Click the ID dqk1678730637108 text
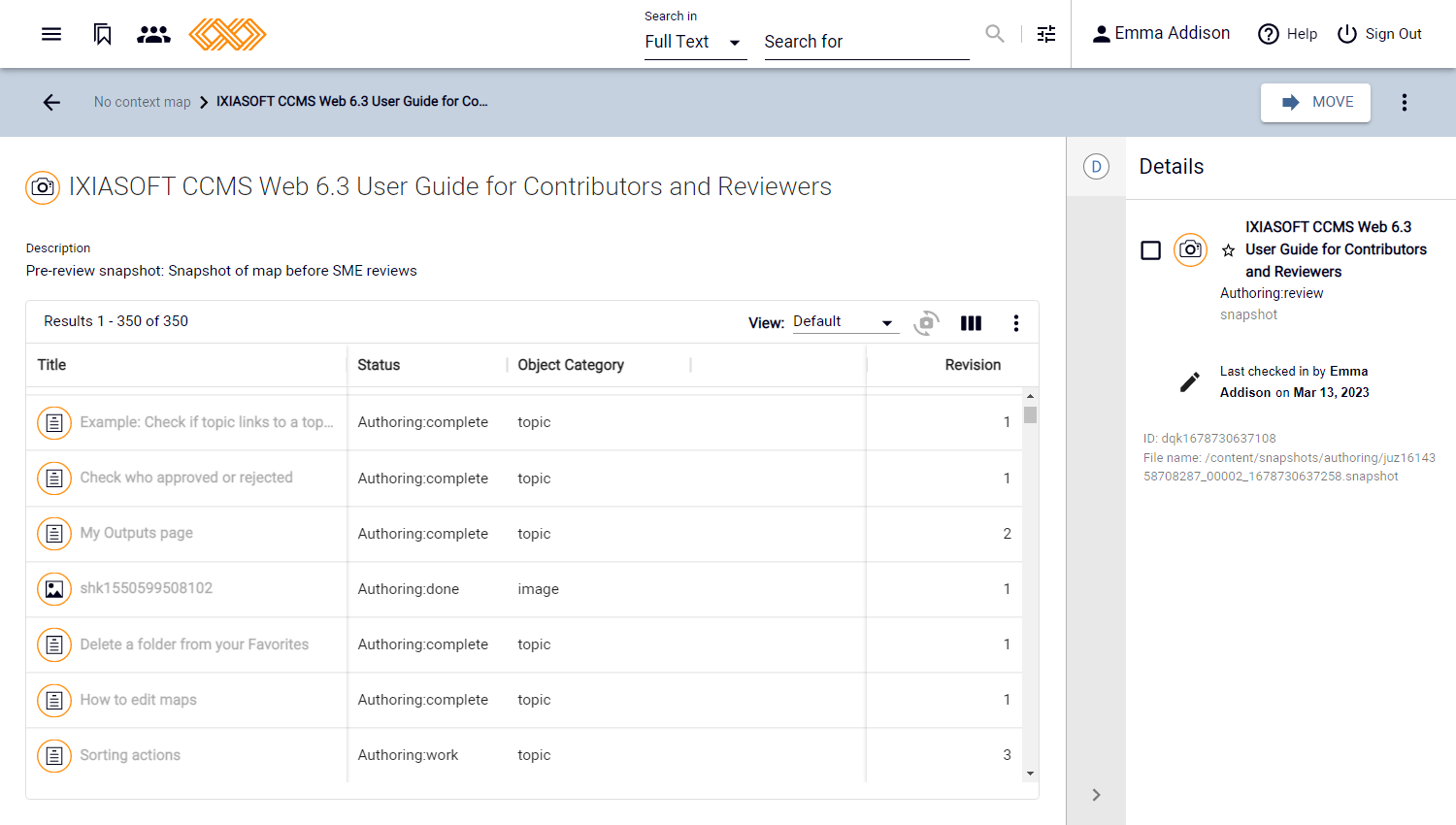Screen dimensions: 1456x825 click(1209, 439)
